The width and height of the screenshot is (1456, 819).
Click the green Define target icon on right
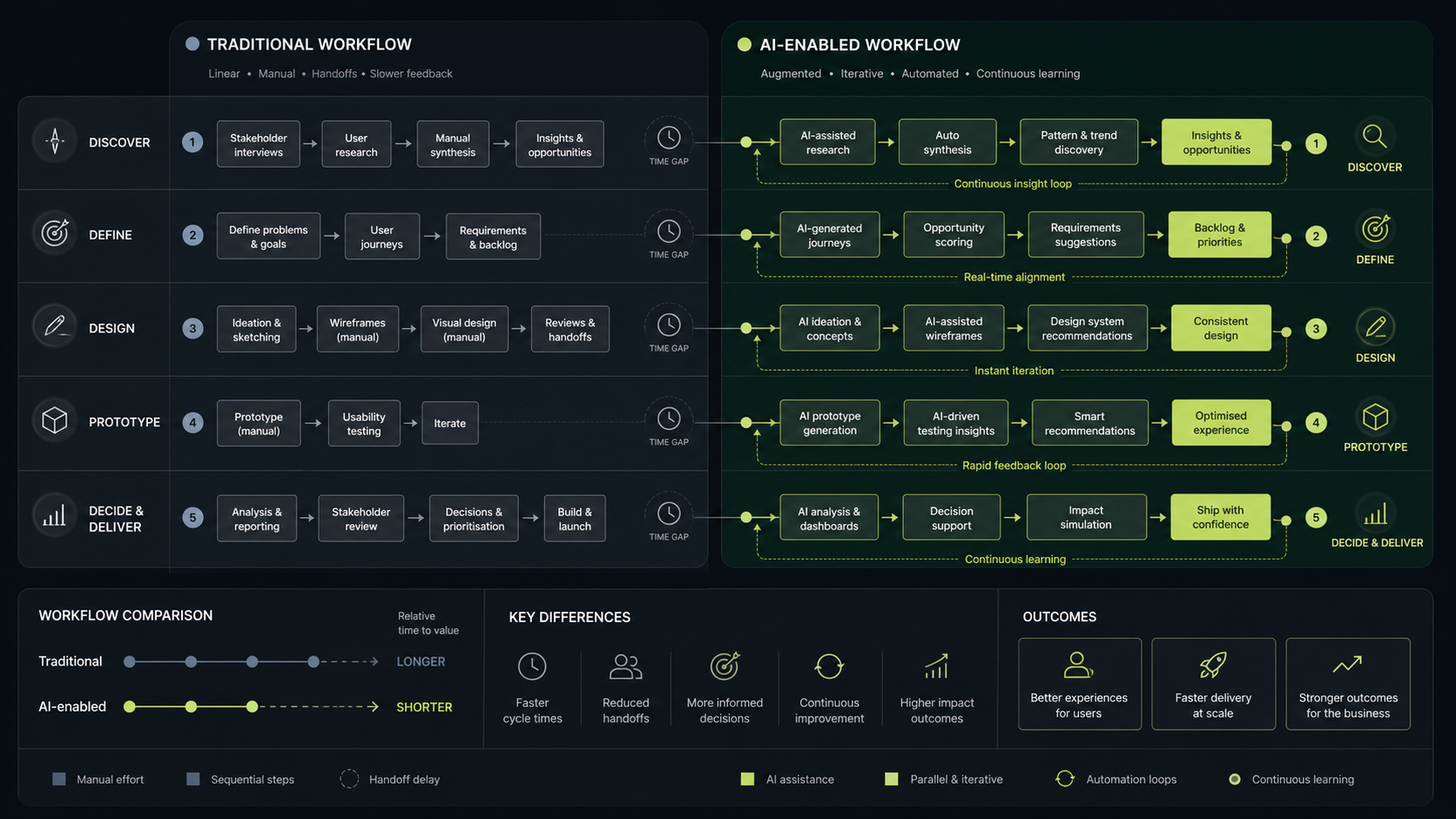1375,229
